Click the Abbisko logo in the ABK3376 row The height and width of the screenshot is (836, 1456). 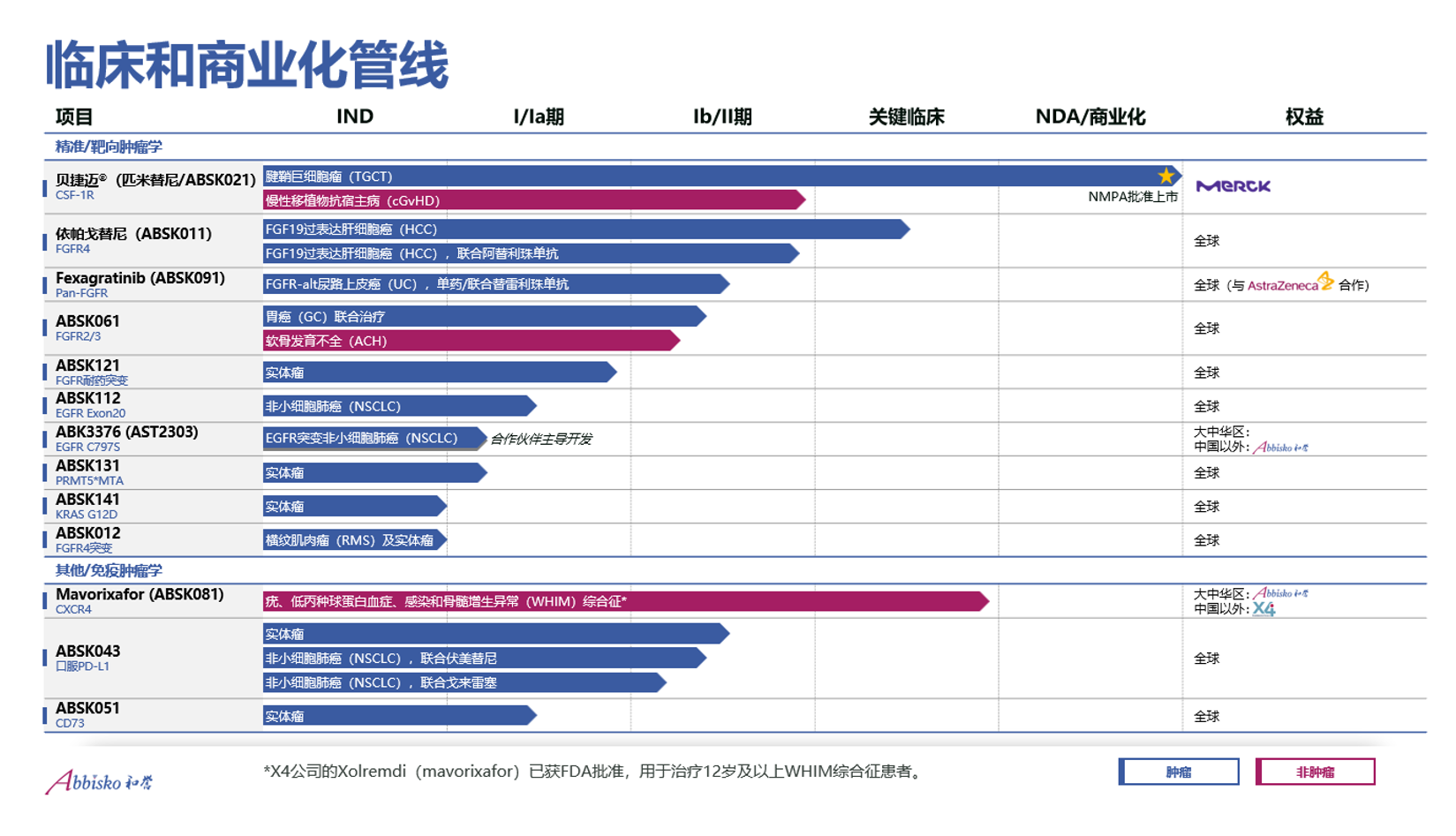click(1280, 448)
